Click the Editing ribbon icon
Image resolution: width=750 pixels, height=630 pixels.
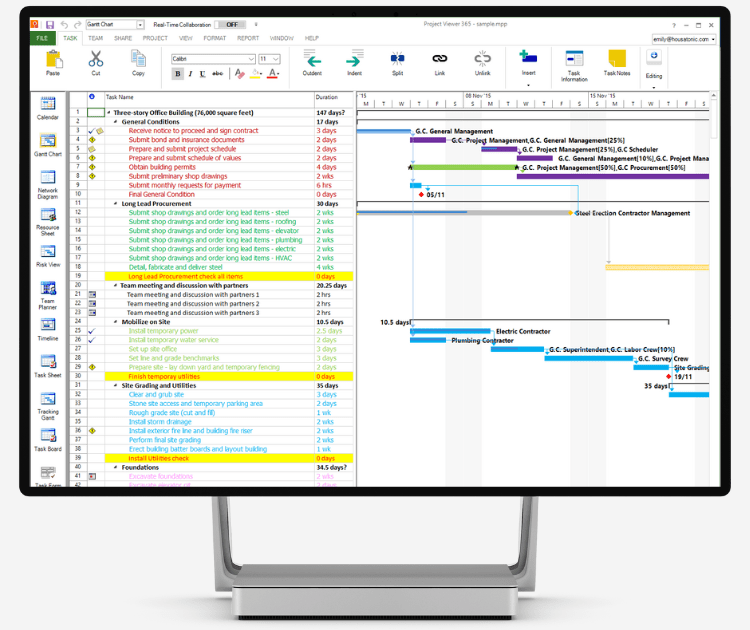[653, 56]
